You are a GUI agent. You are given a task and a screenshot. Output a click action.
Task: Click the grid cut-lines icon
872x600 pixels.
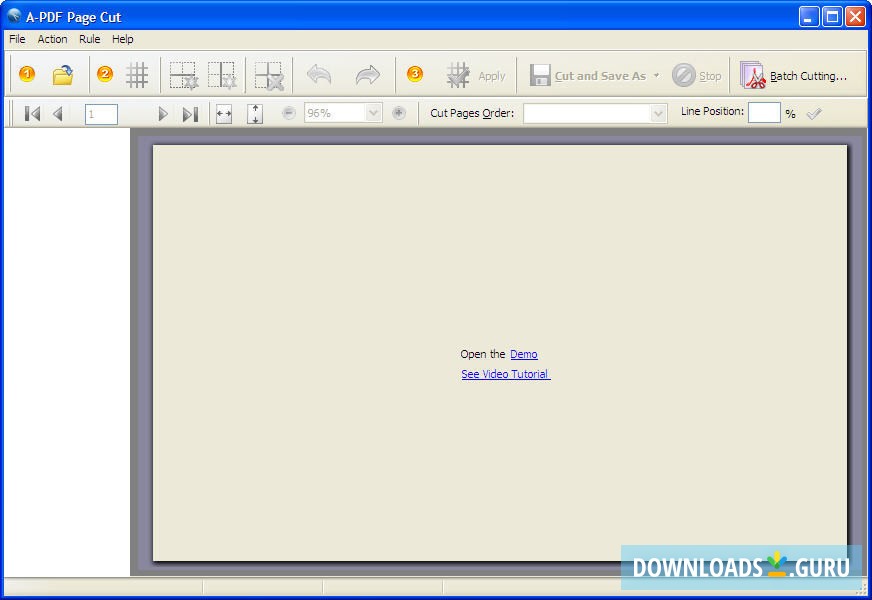137,75
